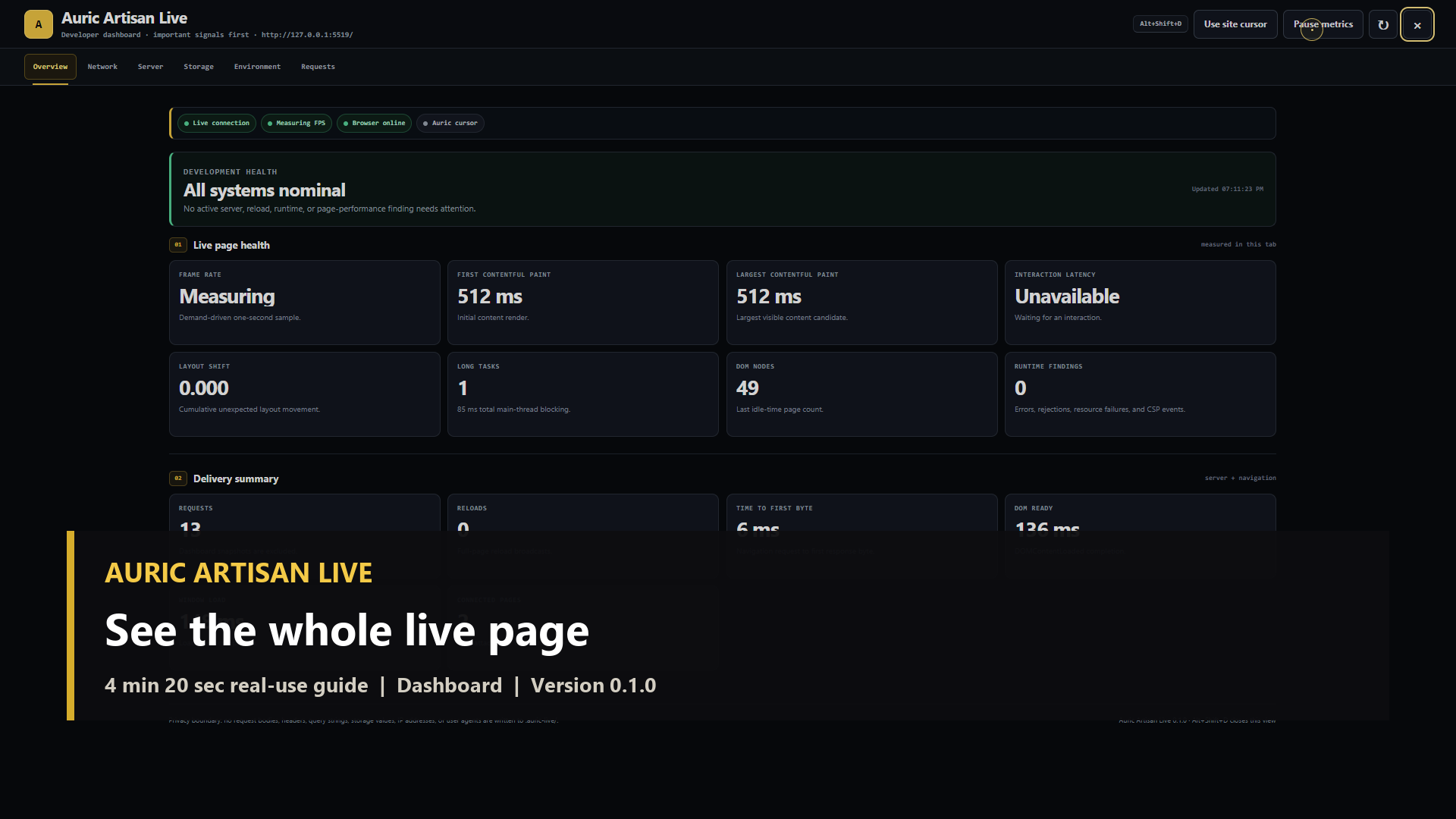
Task: Select the DOM Nodes value 49
Action: [x=747, y=388]
